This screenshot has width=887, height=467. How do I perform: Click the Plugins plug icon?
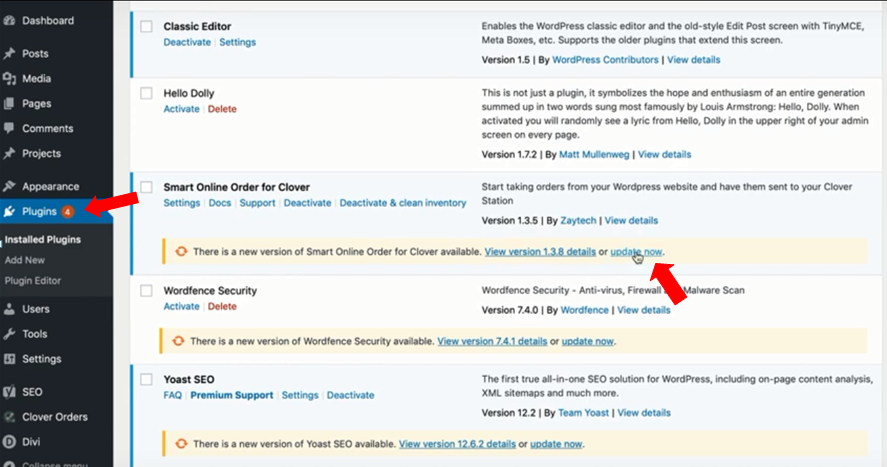click(9, 211)
